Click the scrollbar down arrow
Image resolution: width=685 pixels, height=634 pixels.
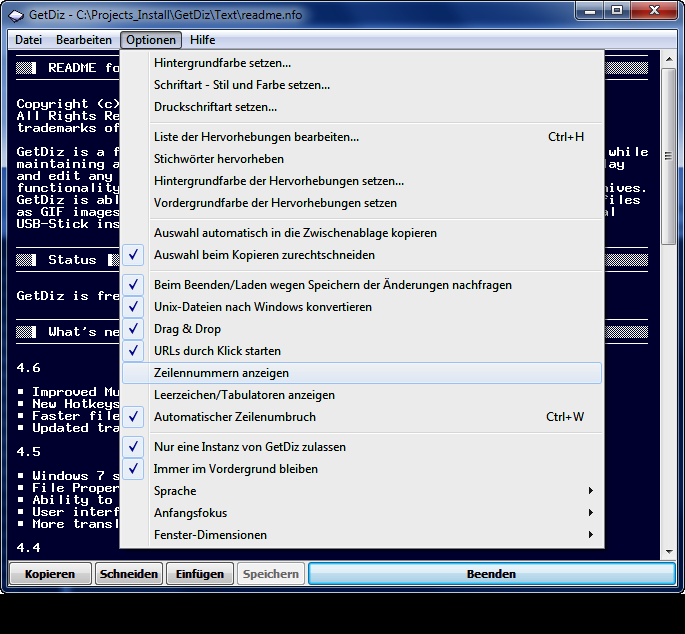669,552
